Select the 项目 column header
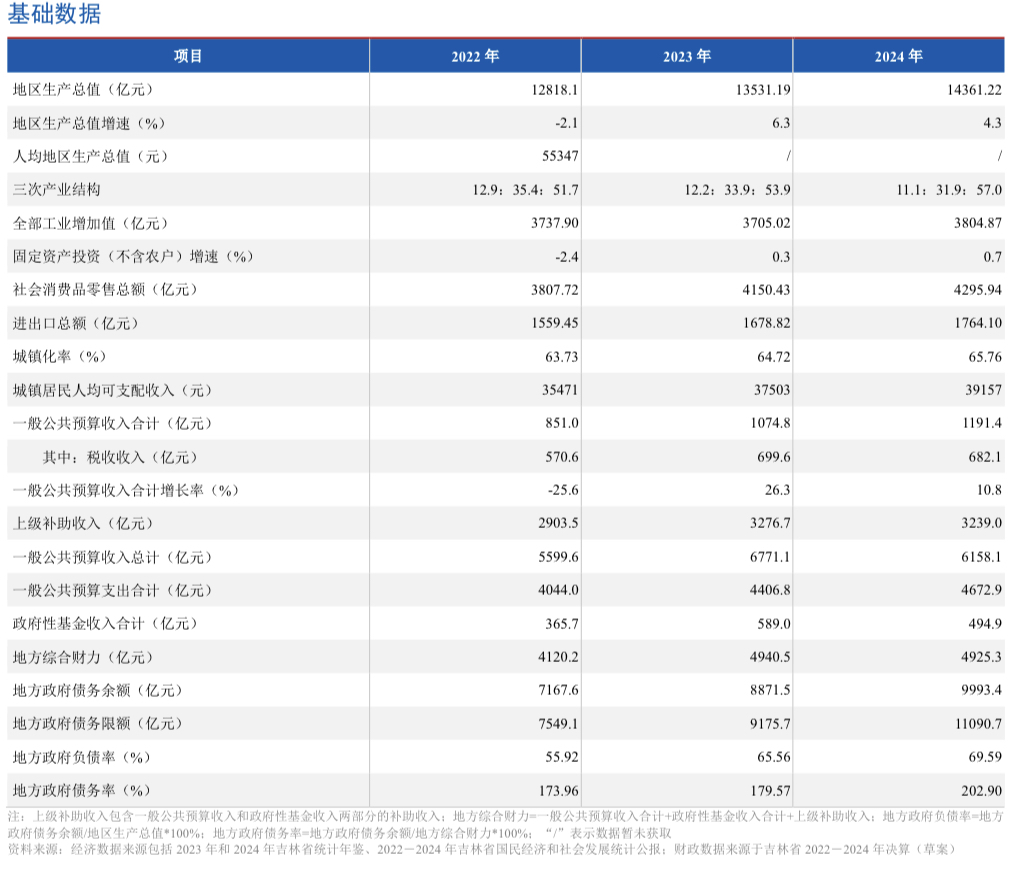Viewport: 1029px width, 873px height. tap(187, 56)
